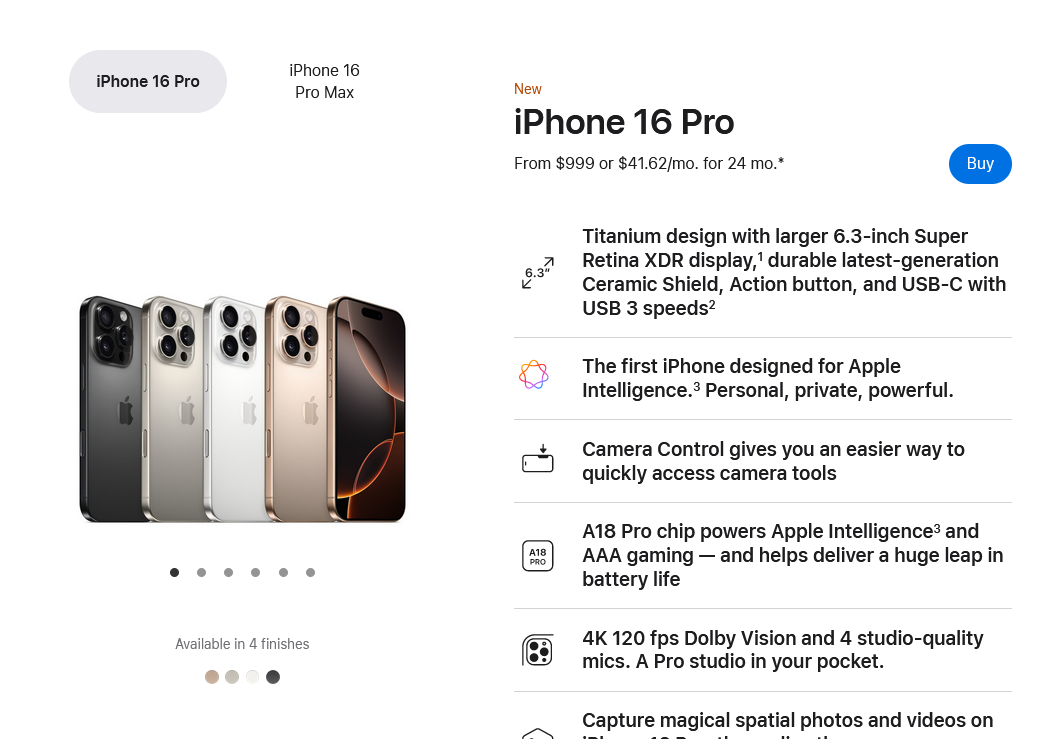Click the 6.3-inch display size icon
Screen dimensions: 1050x739
(x=538, y=272)
